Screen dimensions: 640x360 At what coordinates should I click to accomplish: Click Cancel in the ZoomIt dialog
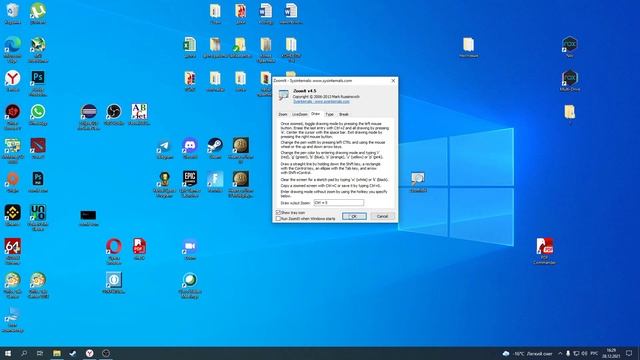382,216
